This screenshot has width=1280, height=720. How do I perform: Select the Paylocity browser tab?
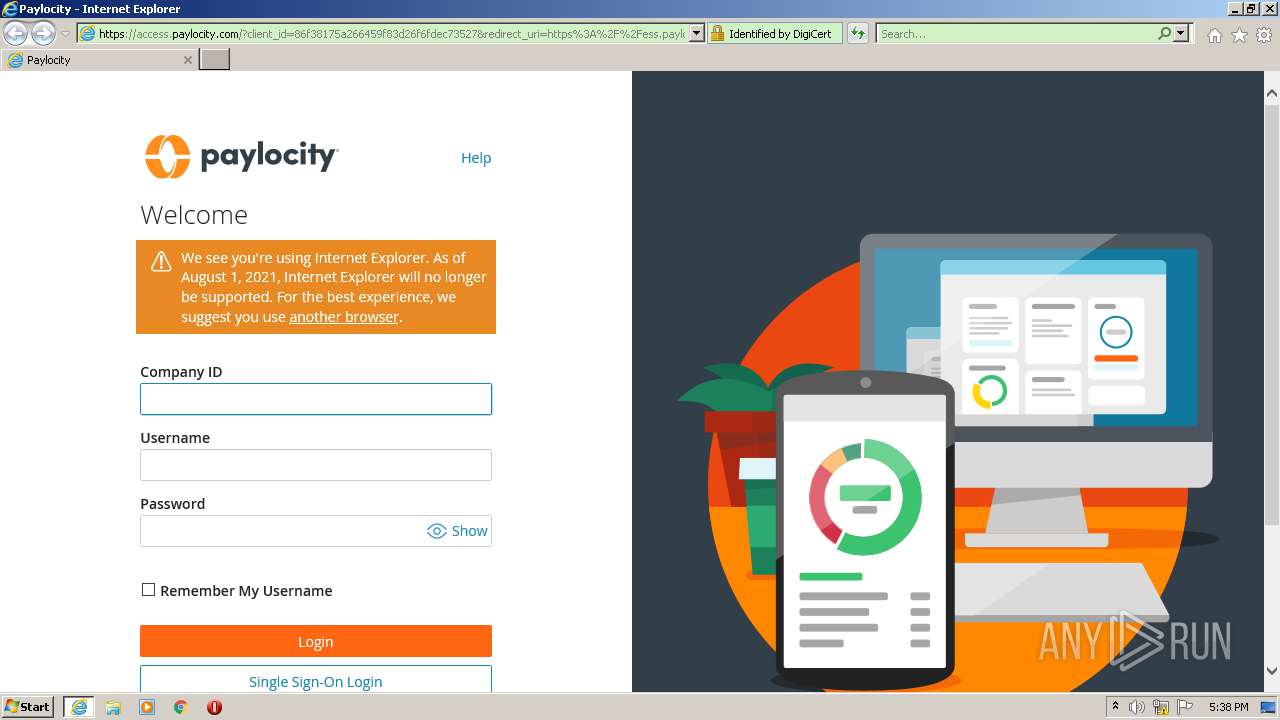point(100,60)
